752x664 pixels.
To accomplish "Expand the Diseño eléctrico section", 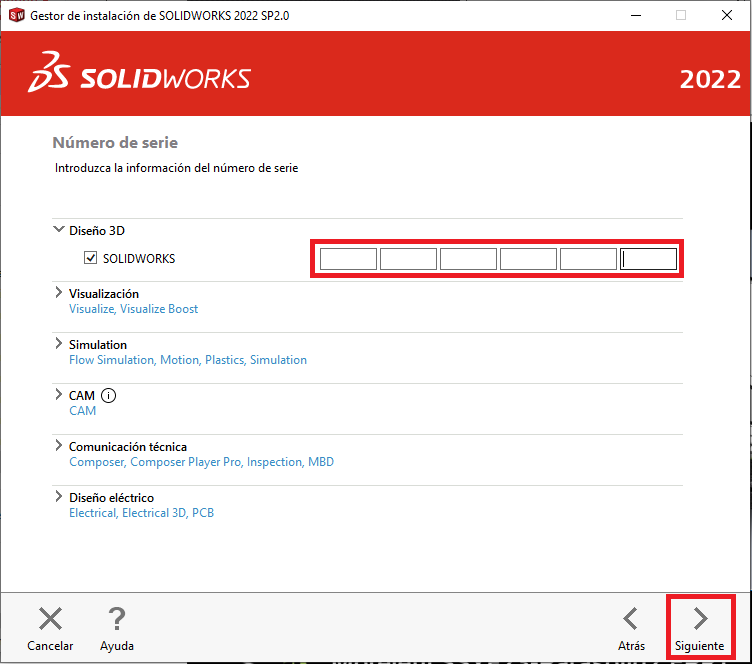I will 59,496.
